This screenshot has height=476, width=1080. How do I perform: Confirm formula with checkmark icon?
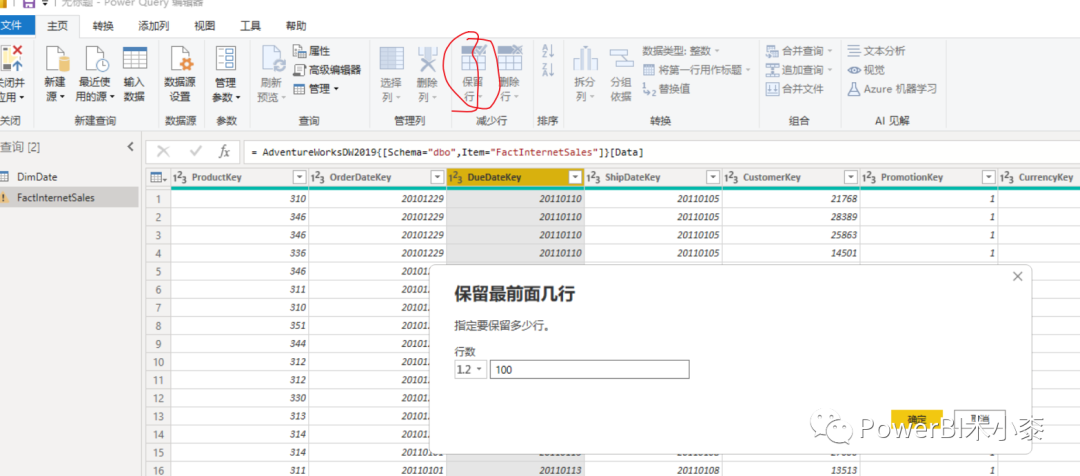(x=196, y=152)
